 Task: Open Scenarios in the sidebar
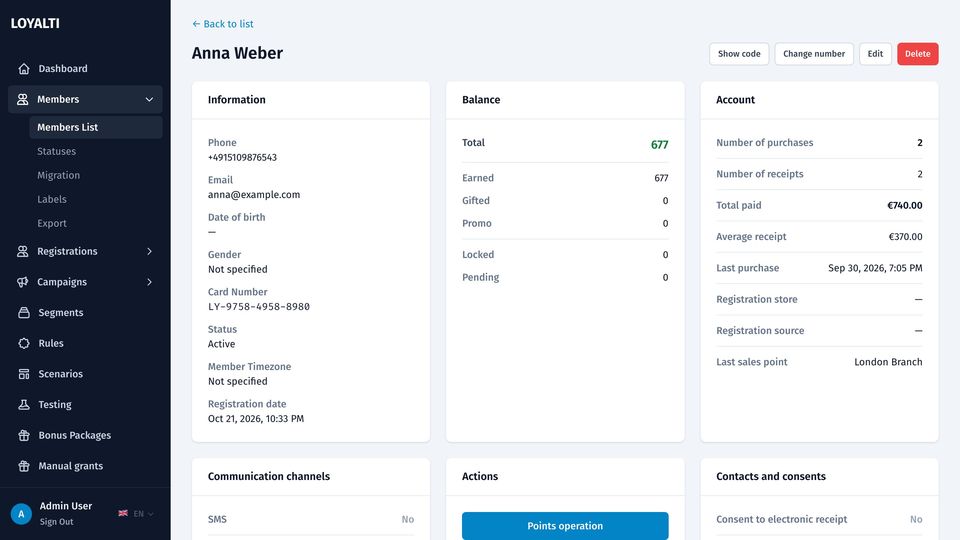click(x=85, y=373)
